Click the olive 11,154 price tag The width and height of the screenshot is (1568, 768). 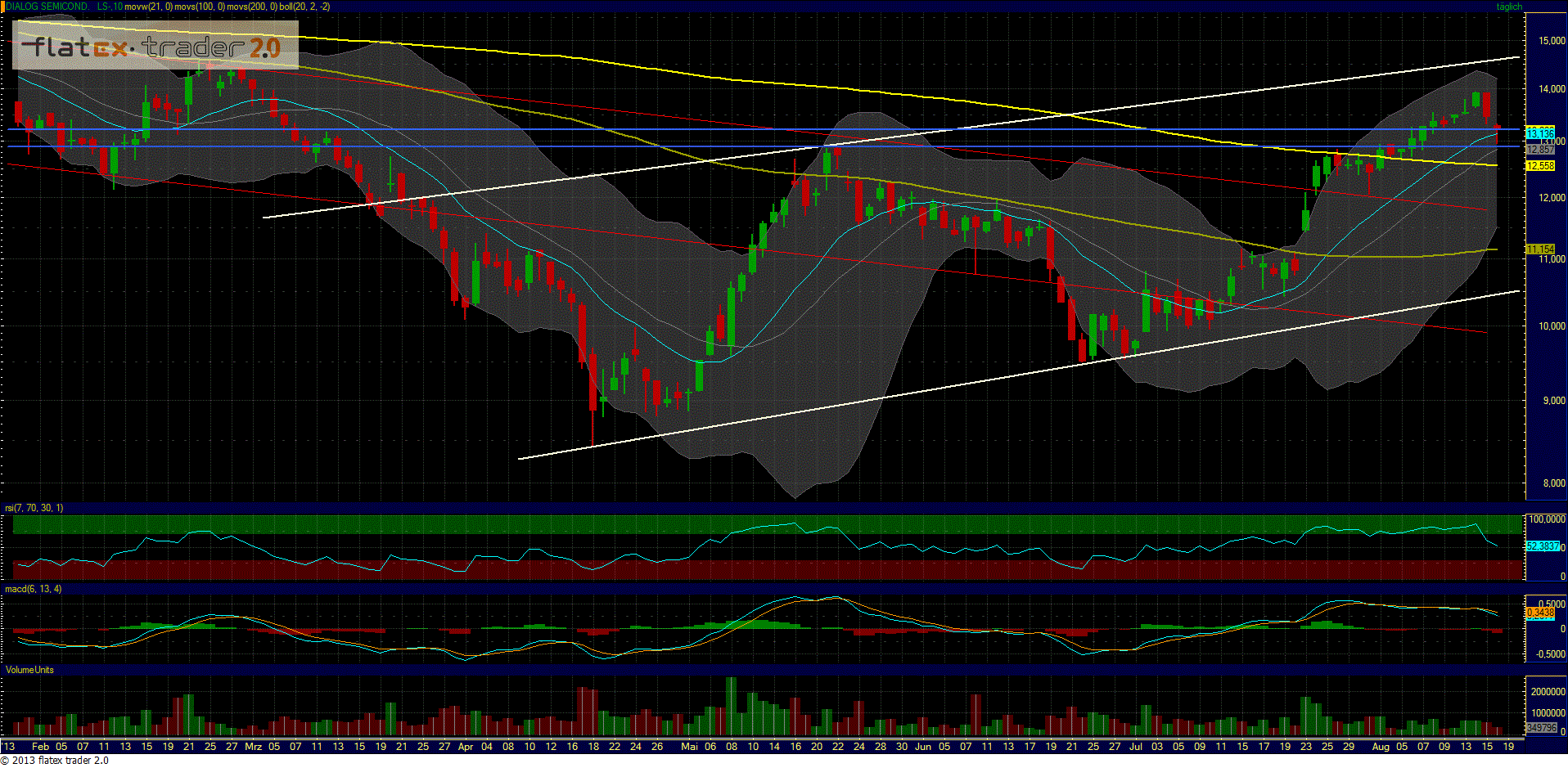pos(1541,249)
